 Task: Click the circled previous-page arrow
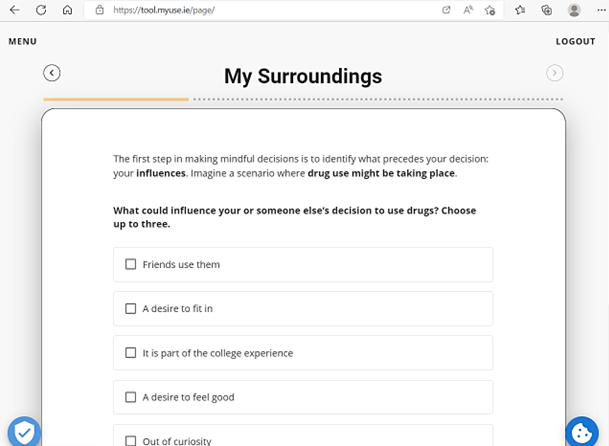click(52, 73)
